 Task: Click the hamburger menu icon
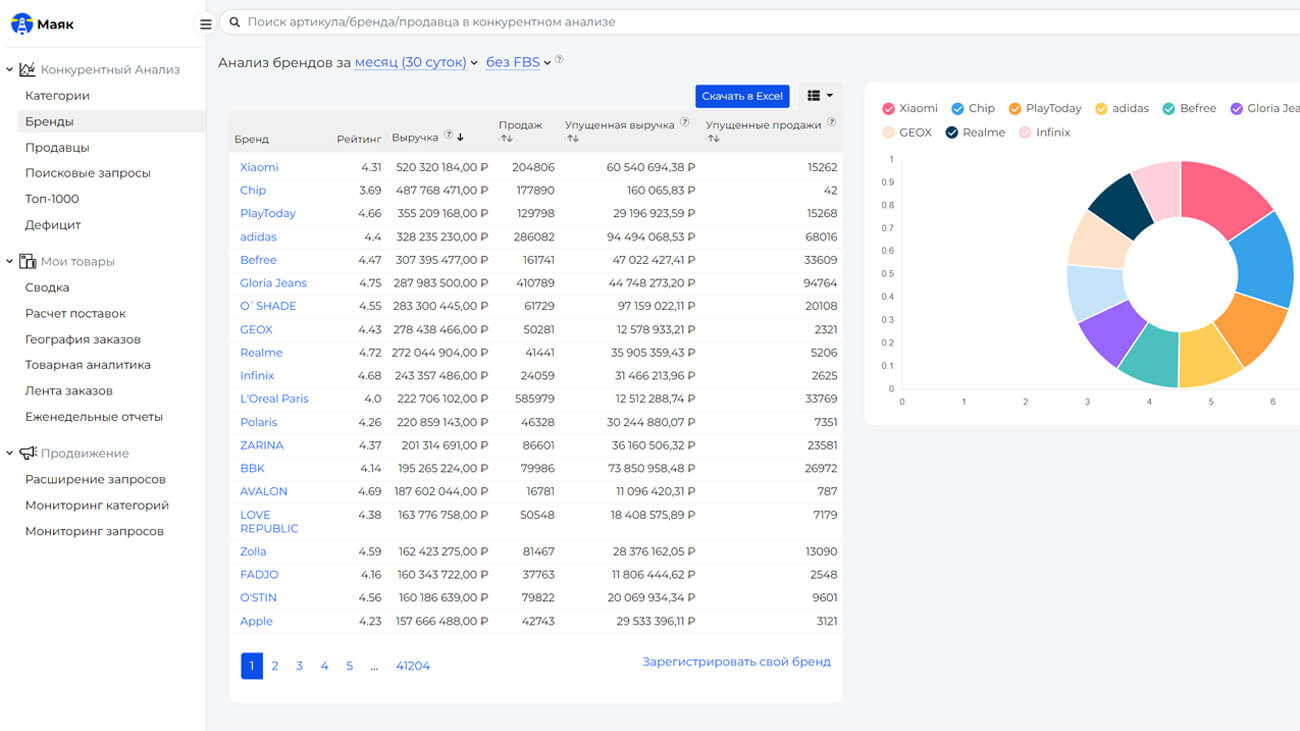[x=206, y=24]
